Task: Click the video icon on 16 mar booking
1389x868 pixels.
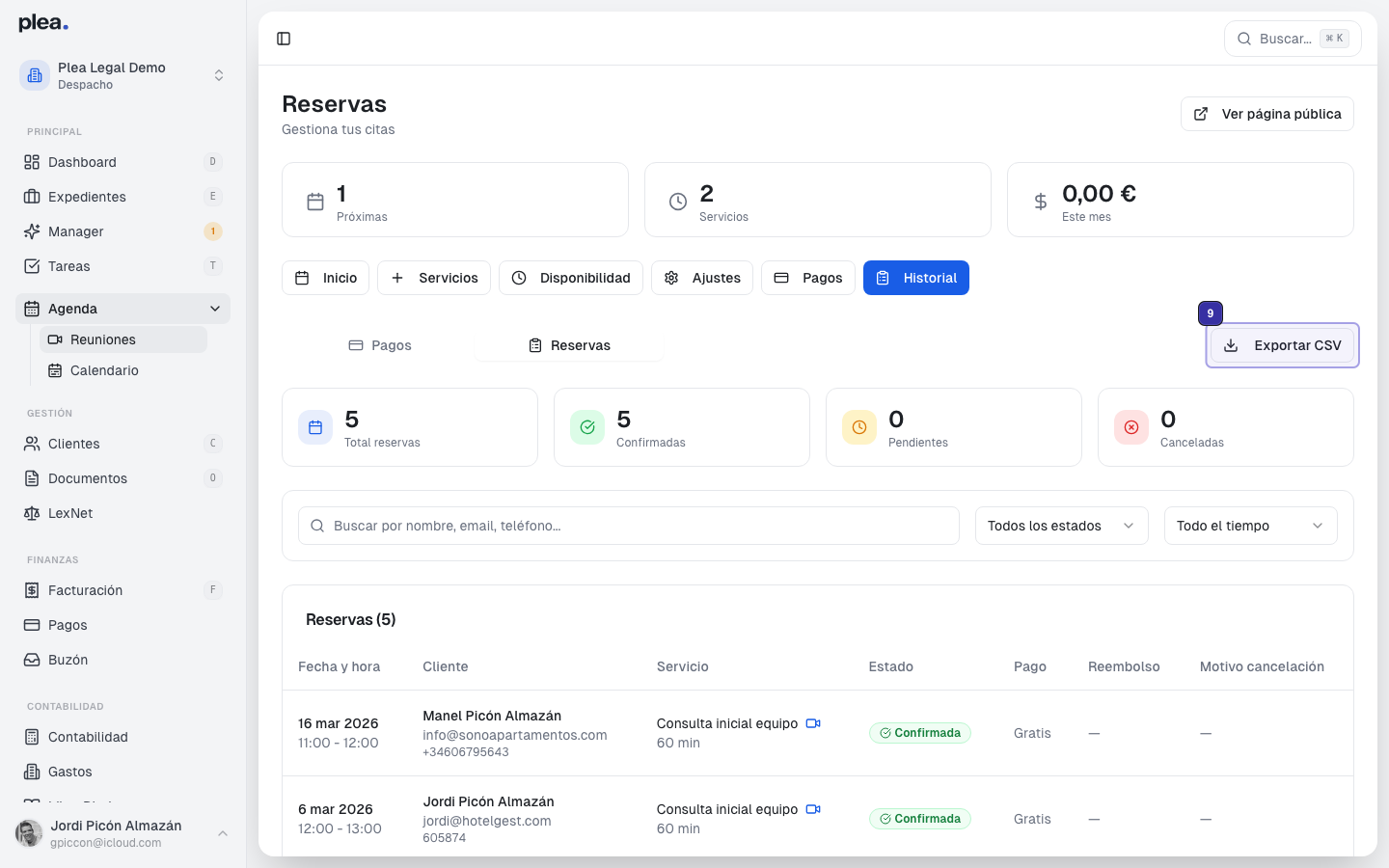Action: (x=813, y=723)
